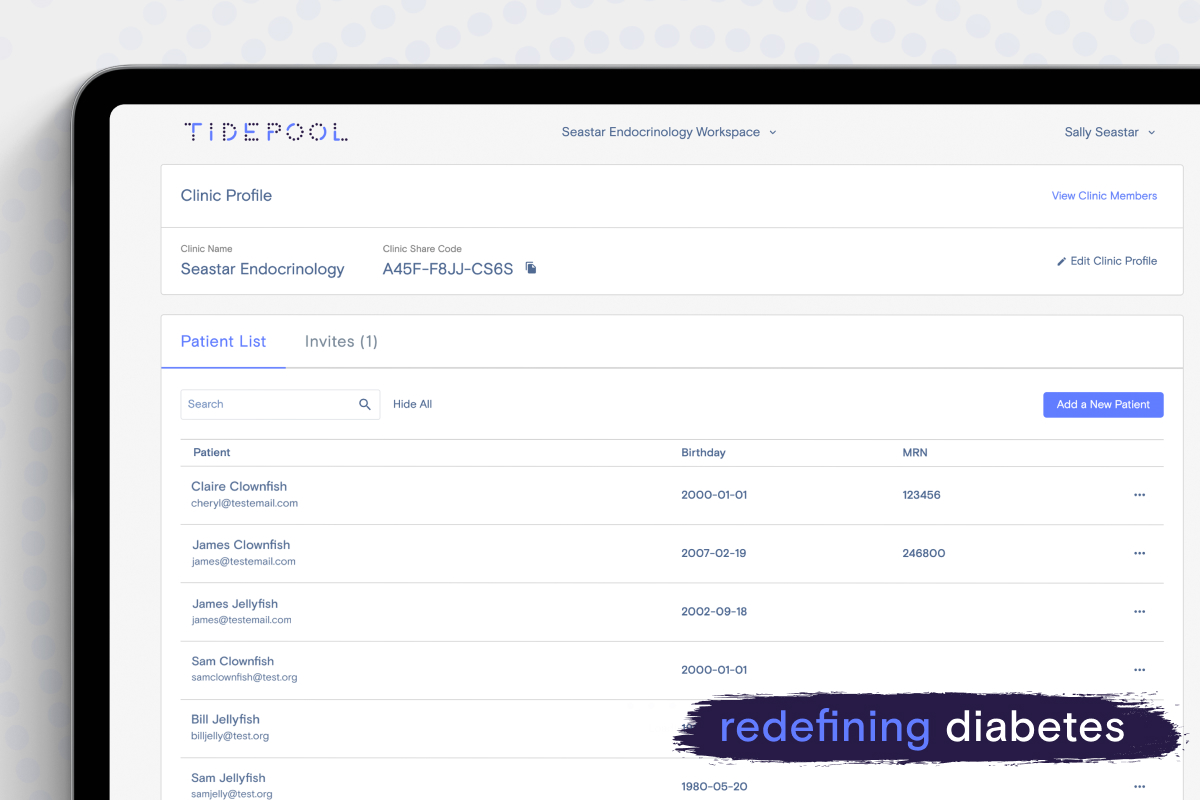The width and height of the screenshot is (1200, 800).
Task: Open the actions menu for Sam Jellyfish
Action: click(1139, 786)
